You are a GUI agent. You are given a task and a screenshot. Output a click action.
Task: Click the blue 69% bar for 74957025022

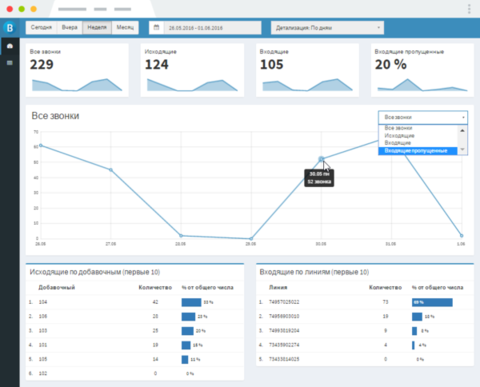pos(432,302)
